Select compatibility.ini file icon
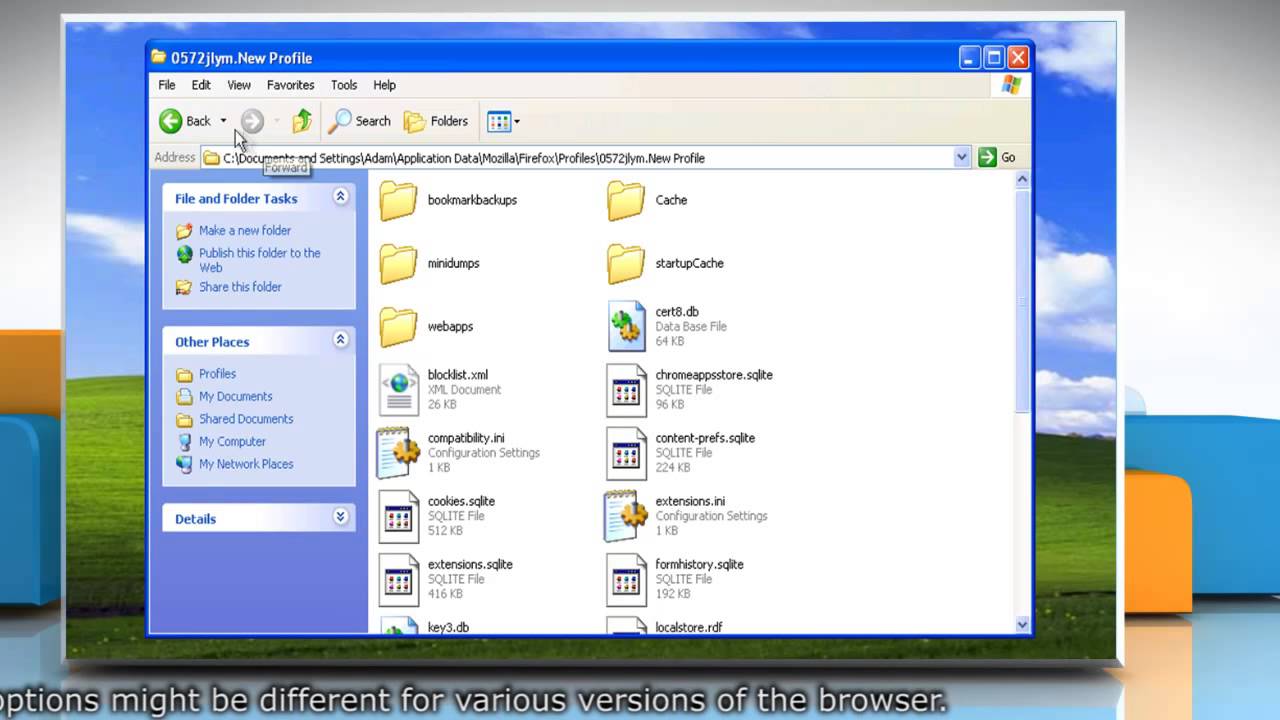The image size is (1280, 720). click(x=398, y=453)
